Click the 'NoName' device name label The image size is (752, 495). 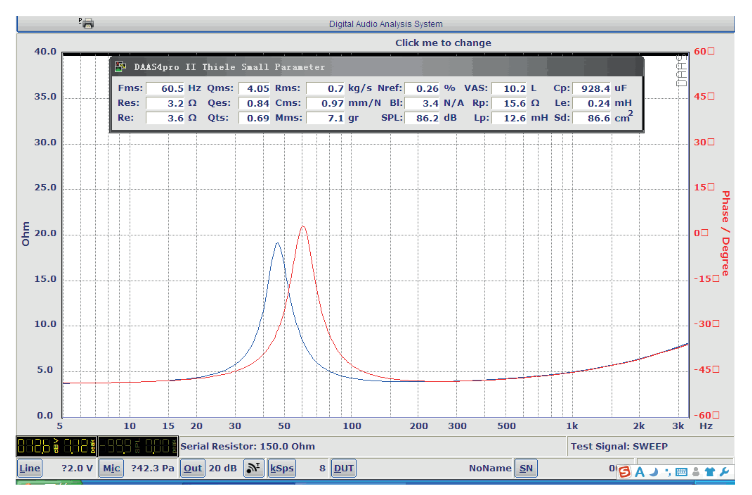[x=490, y=468]
